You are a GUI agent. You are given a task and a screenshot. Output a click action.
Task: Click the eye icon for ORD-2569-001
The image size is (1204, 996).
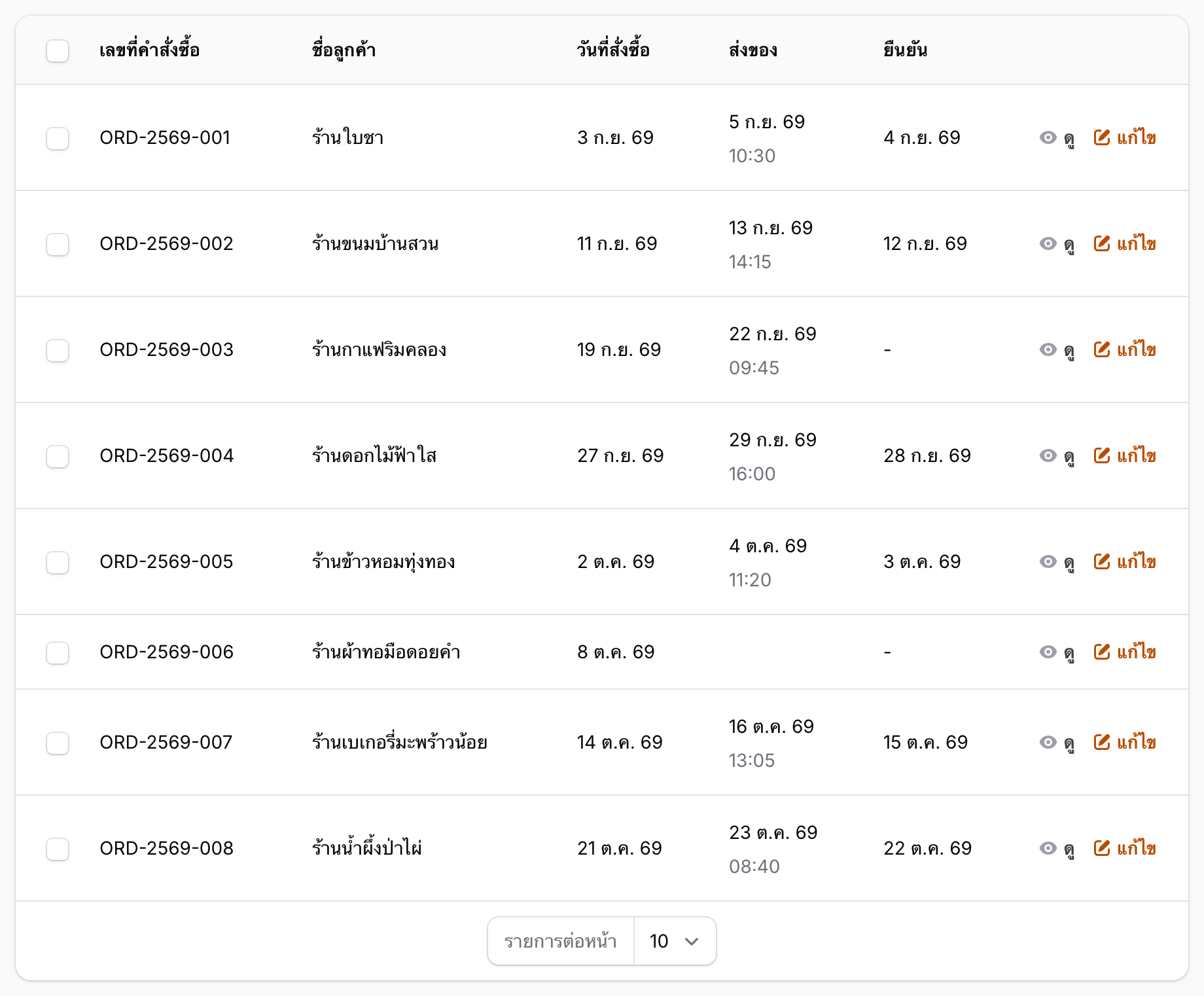tap(1048, 137)
